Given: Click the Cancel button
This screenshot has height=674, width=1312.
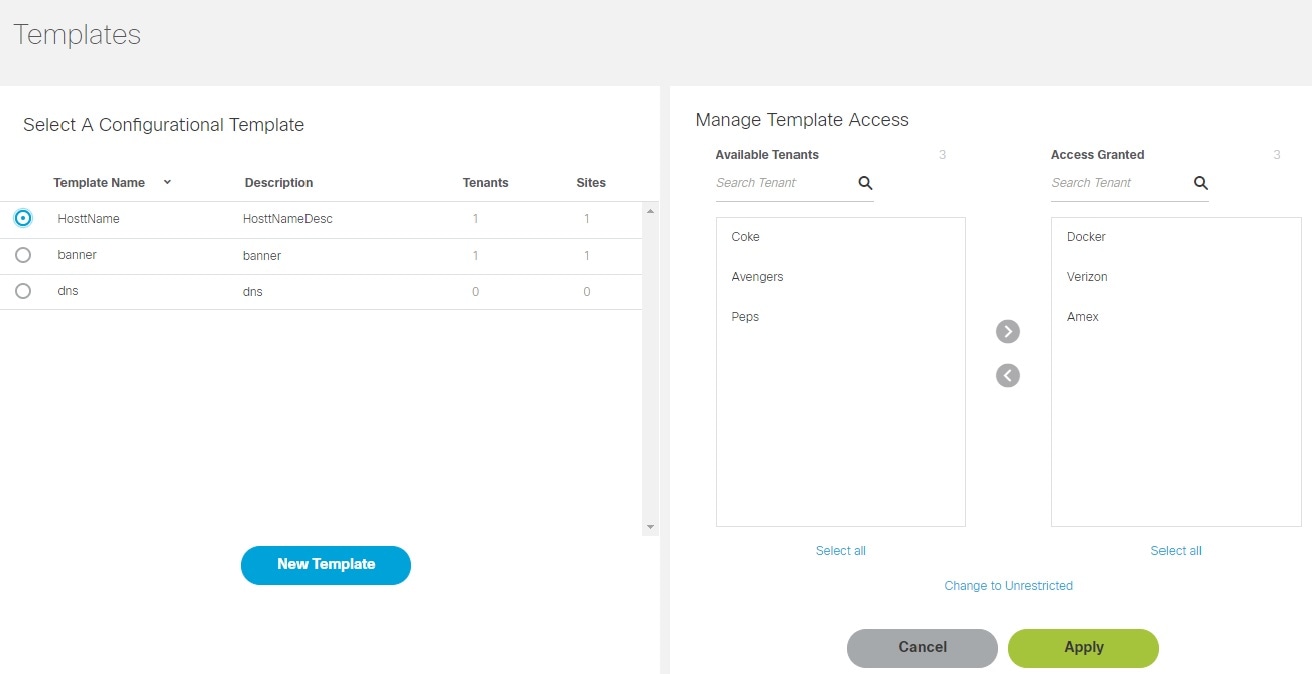Looking at the screenshot, I should point(921,647).
